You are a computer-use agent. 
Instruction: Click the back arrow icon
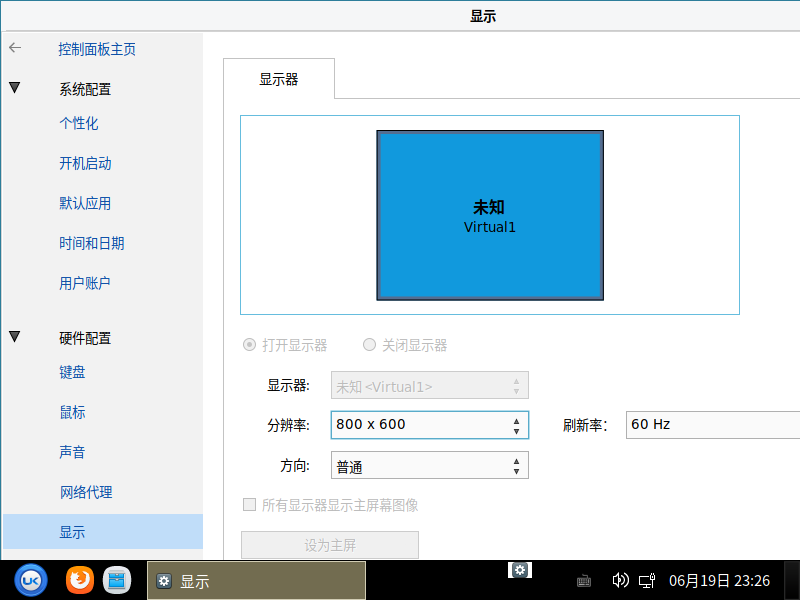pyautogui.click(x=15, y=48)
